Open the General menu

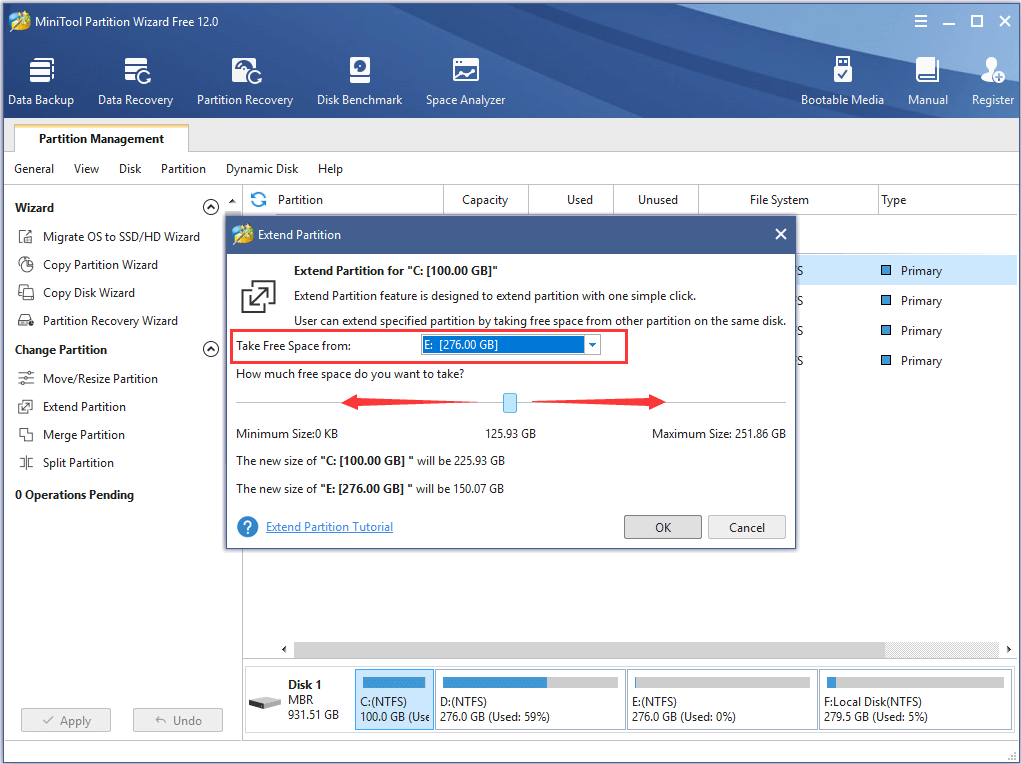pyautogui.click(x=34, y=169)
